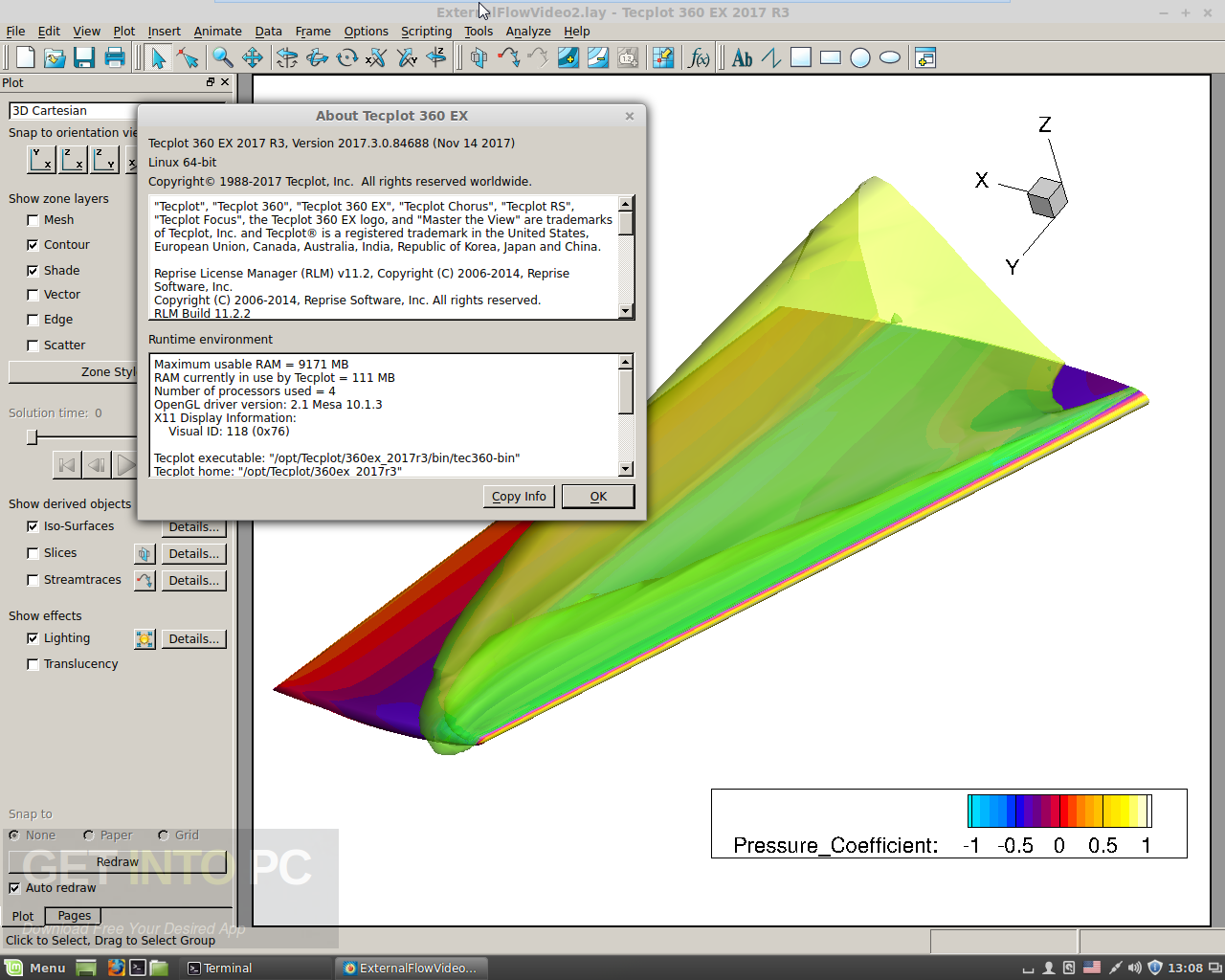Open a file using the folder toolbar icon
This screenshot has width=1225, height=980.
click(x=55, y=57)
